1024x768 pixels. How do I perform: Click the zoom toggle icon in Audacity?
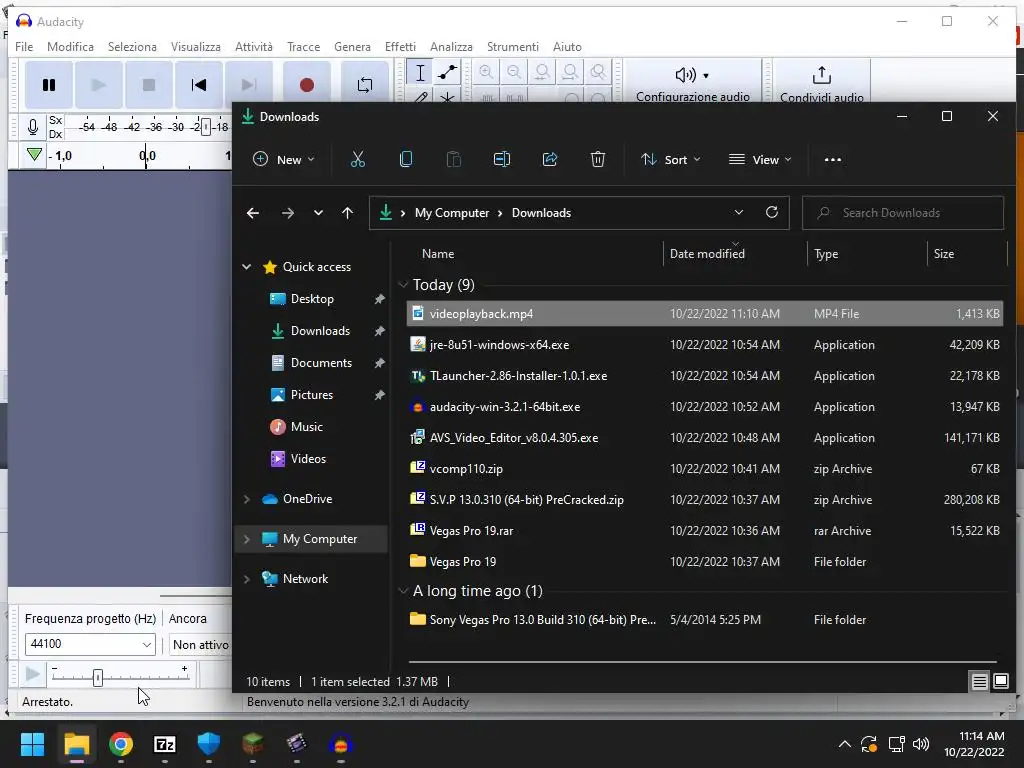tap(598, 72)
